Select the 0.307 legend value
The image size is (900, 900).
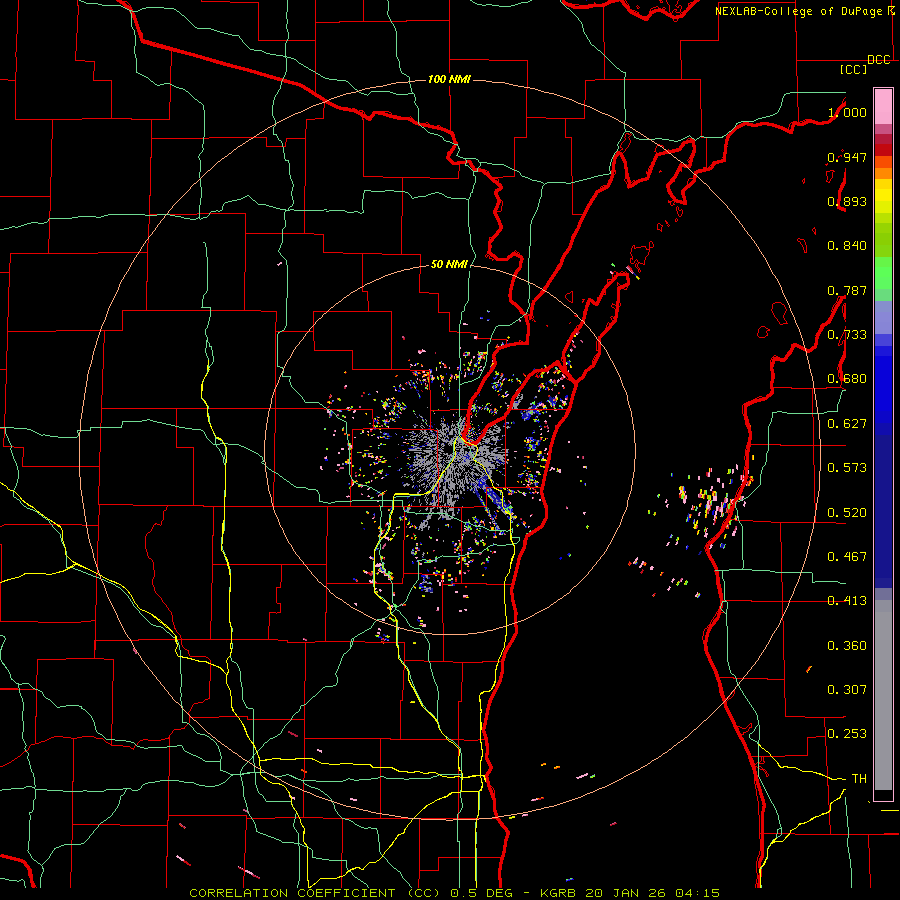tap(847, 689)
